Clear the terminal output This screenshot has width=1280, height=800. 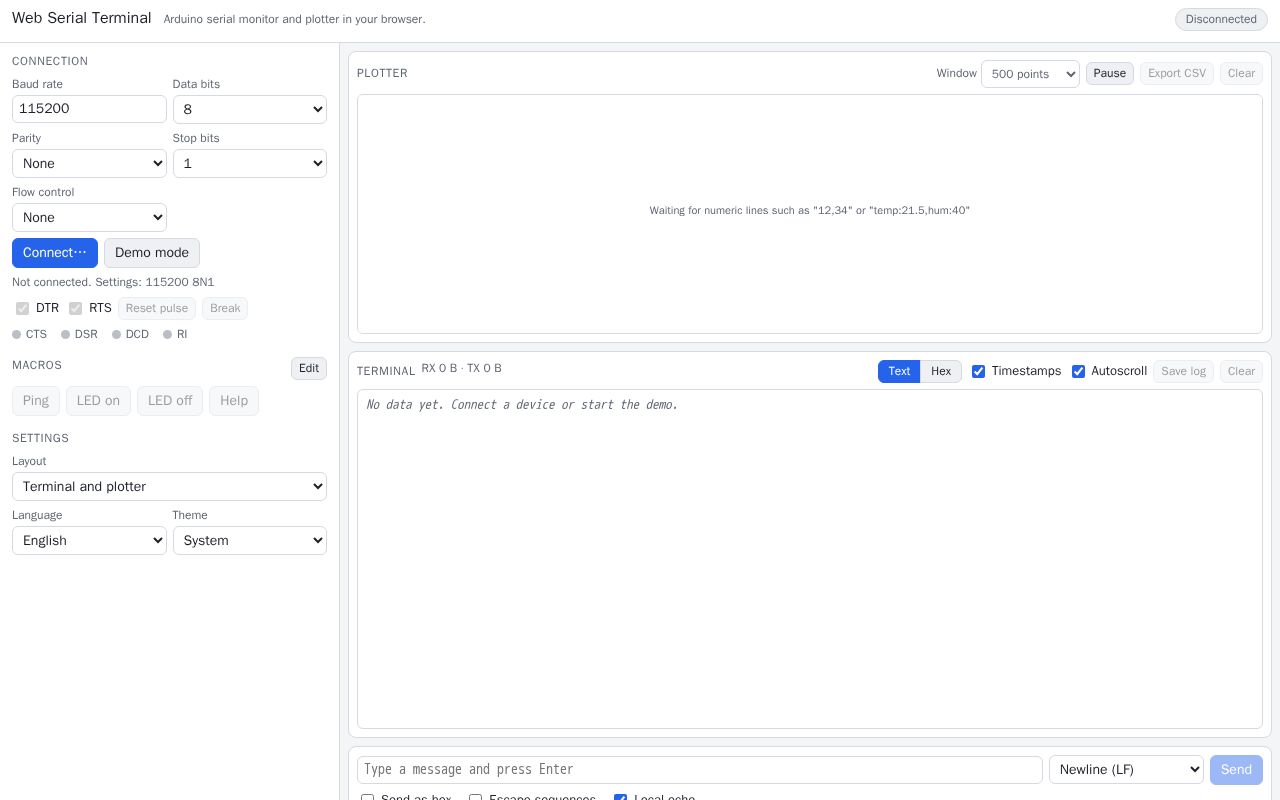click(x=1241, y=371)
